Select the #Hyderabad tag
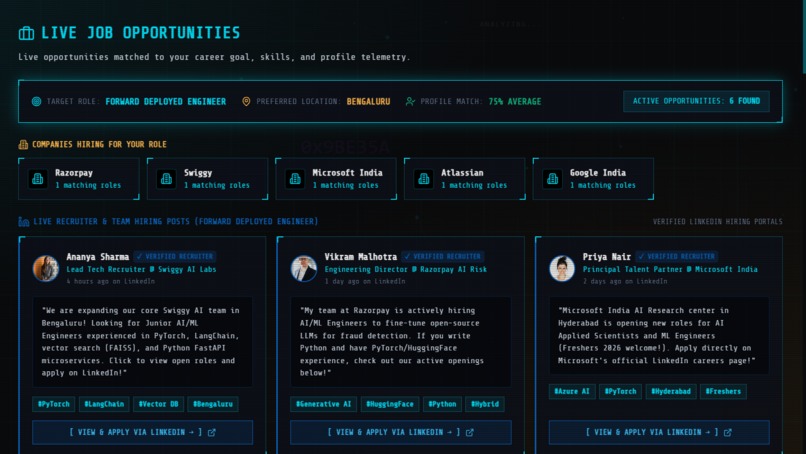The height and width of the screenshot is (454, 806). pyautogui.click(x=671, y=391)
